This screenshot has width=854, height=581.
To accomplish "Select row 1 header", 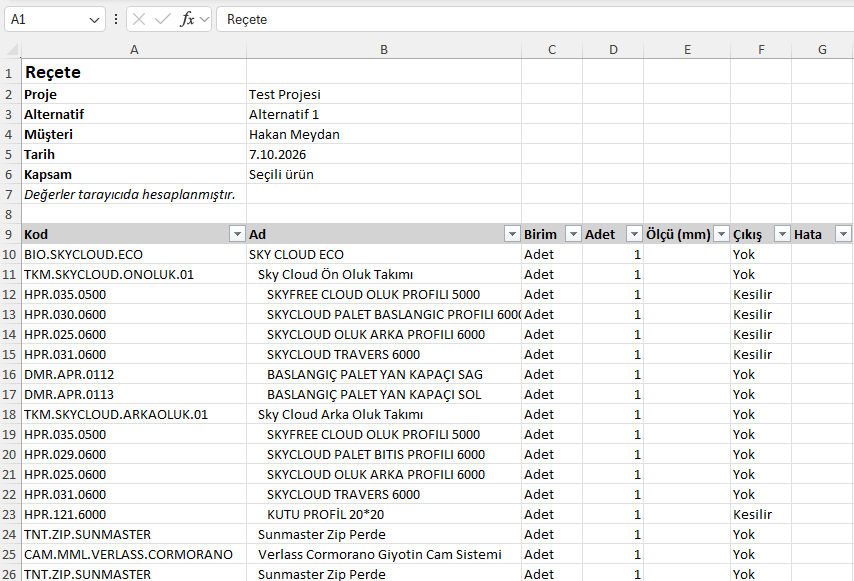I will pyautogui.click(x=9, y=72).
